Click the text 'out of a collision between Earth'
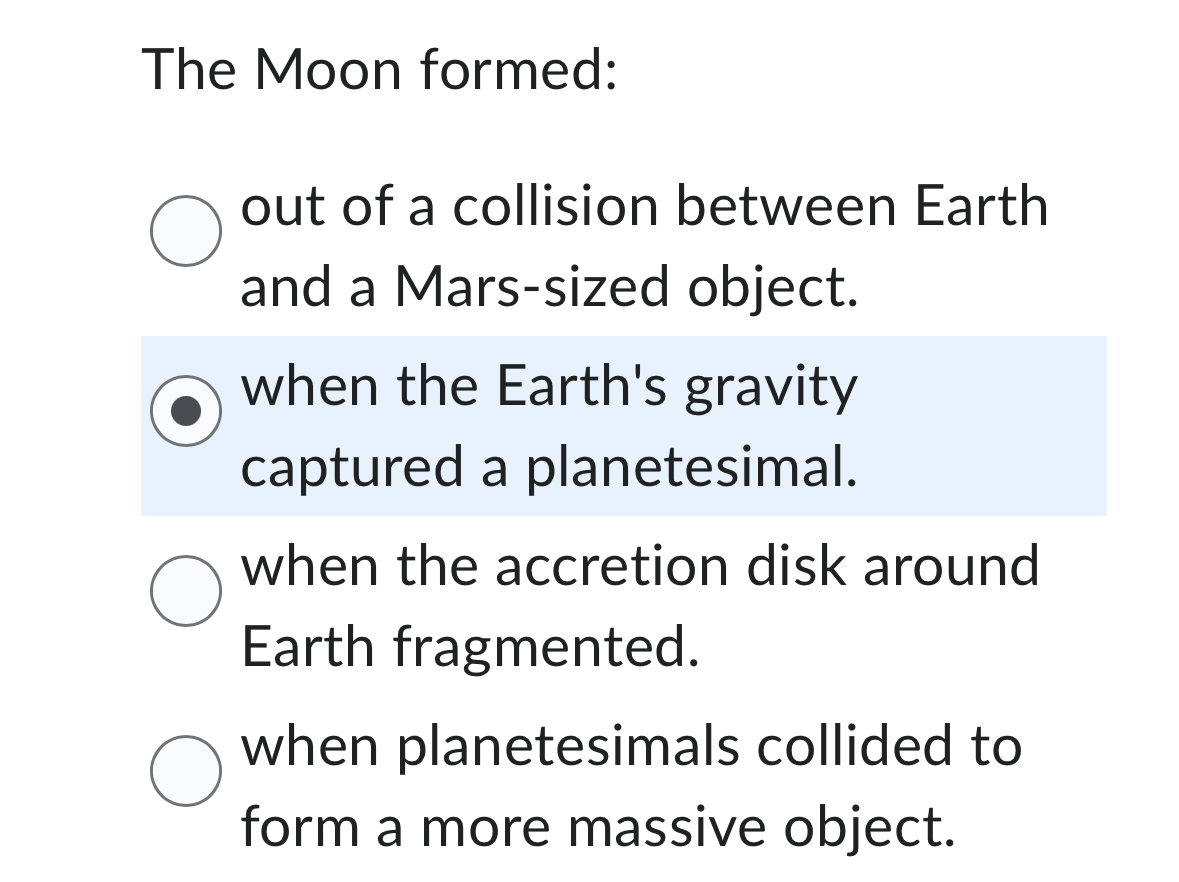1179x882 pixels. point(644,206)
